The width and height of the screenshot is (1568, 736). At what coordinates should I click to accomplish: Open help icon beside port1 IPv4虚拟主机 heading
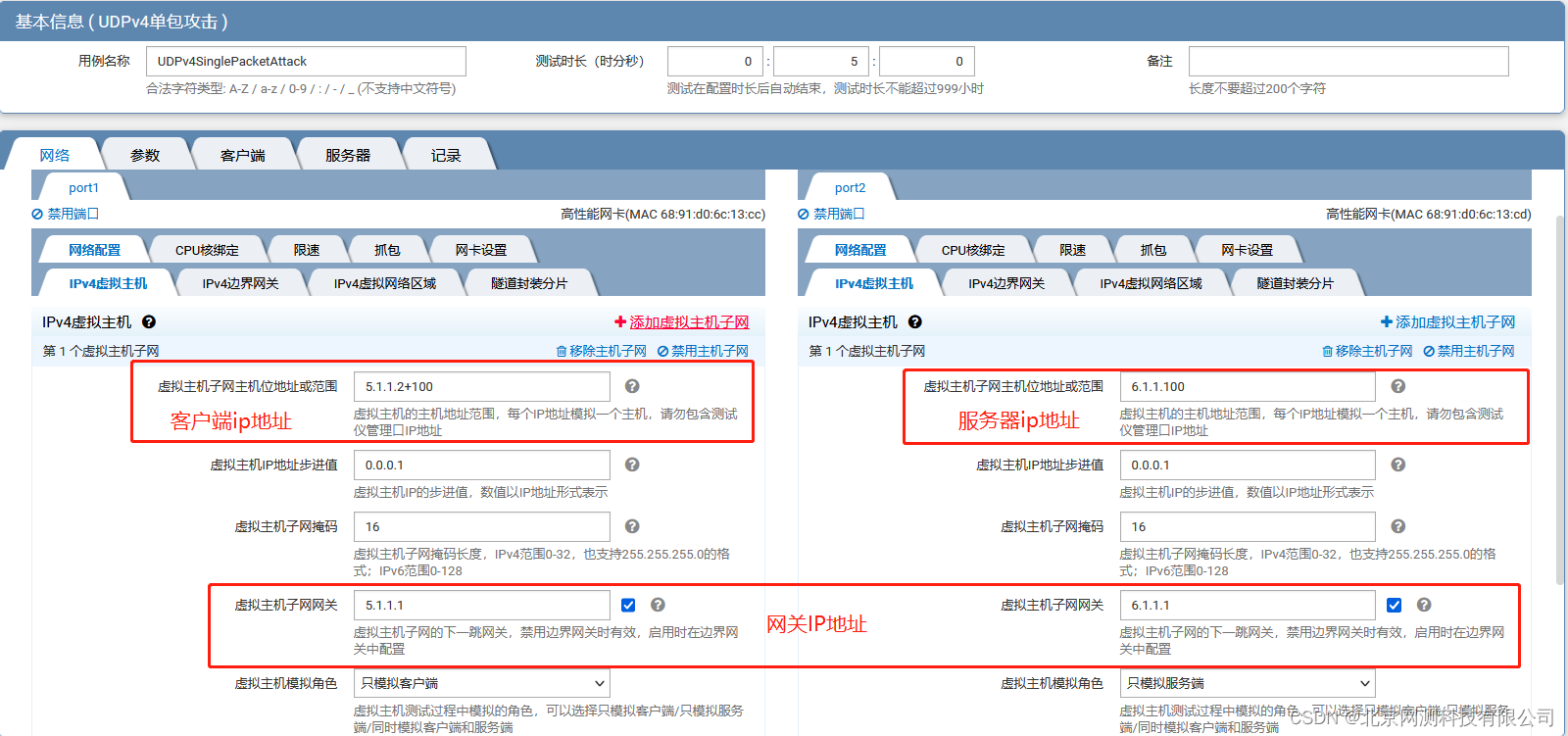pos(149,322)
